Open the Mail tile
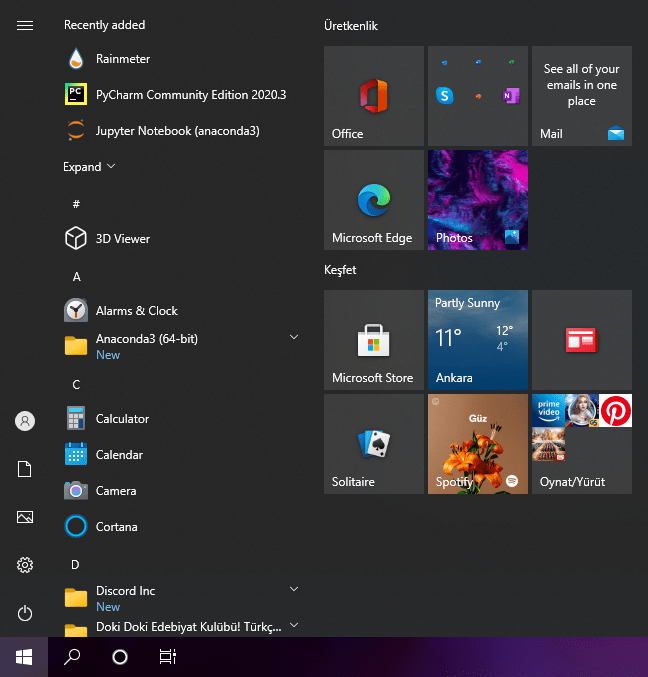 pos(582,96)
